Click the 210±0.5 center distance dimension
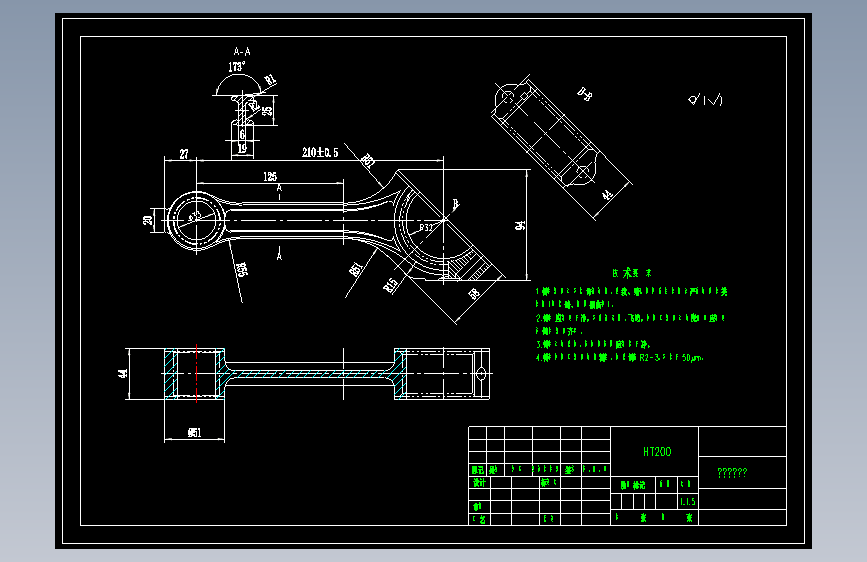 (320, 152)
